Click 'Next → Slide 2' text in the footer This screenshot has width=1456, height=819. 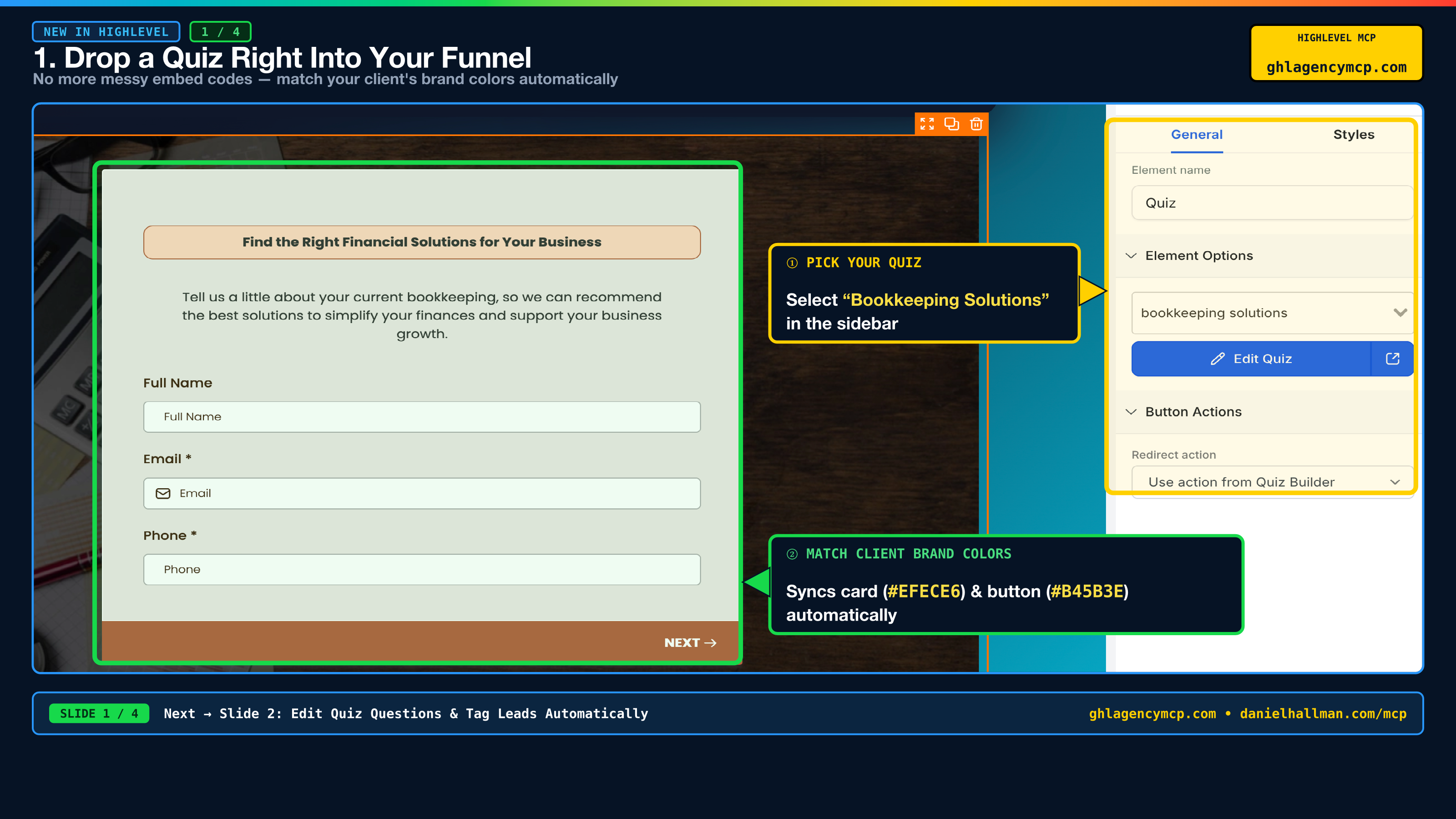222,713
